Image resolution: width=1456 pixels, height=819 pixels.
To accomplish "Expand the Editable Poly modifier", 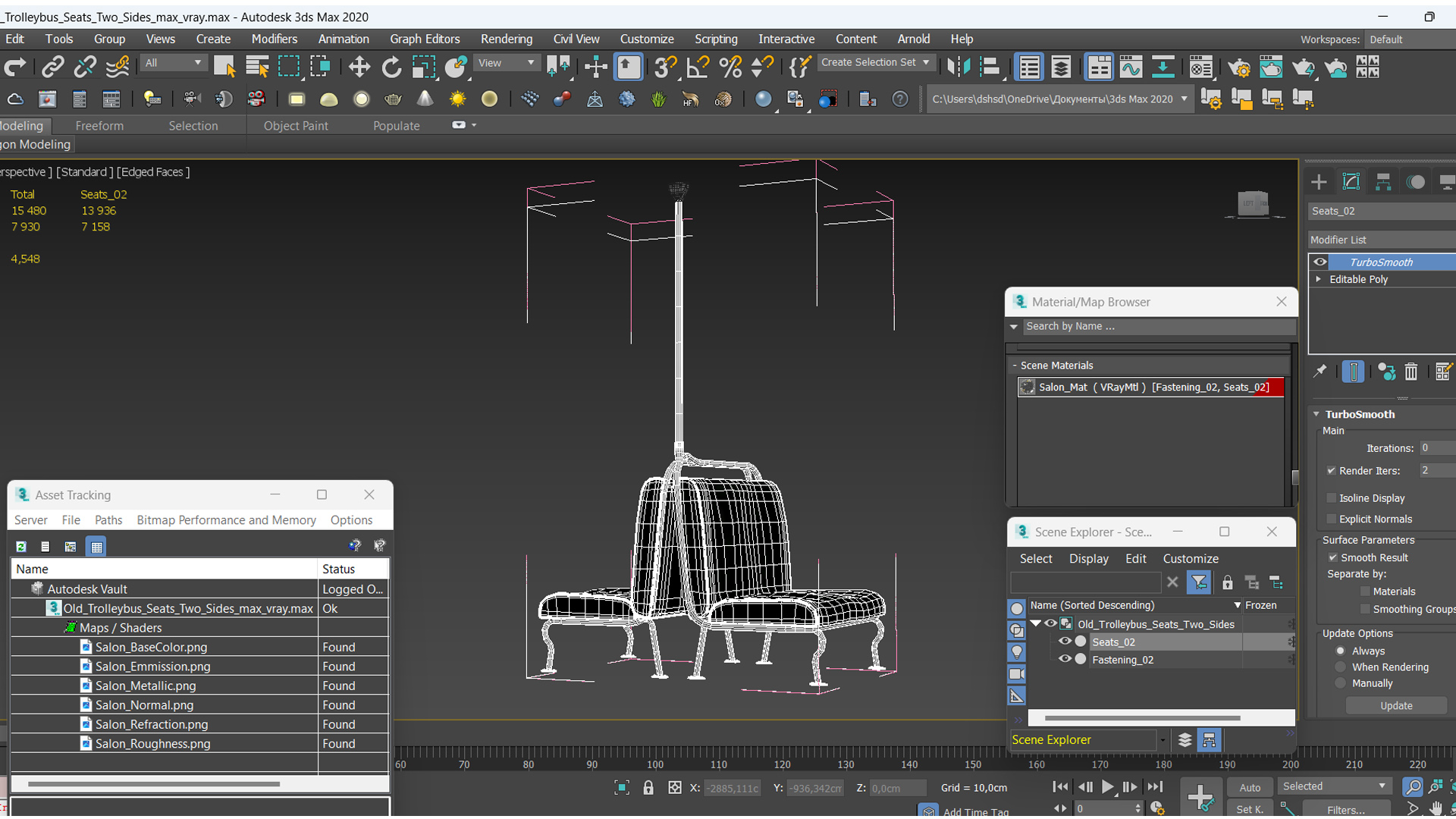I will coord(1319,279).
